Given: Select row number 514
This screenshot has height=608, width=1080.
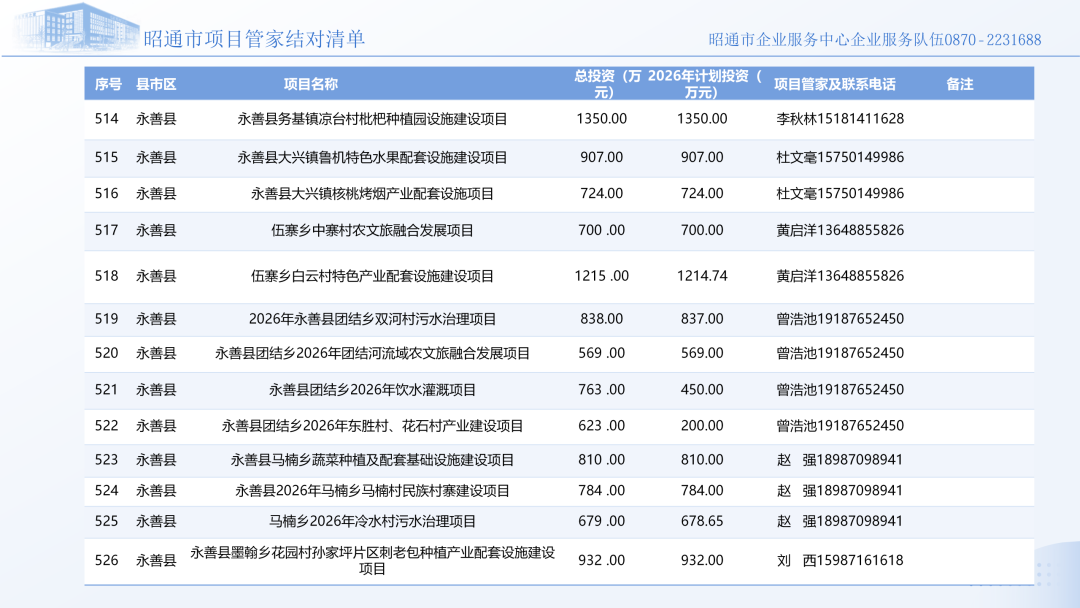Looking at the screenshot, I should point(107,118).
